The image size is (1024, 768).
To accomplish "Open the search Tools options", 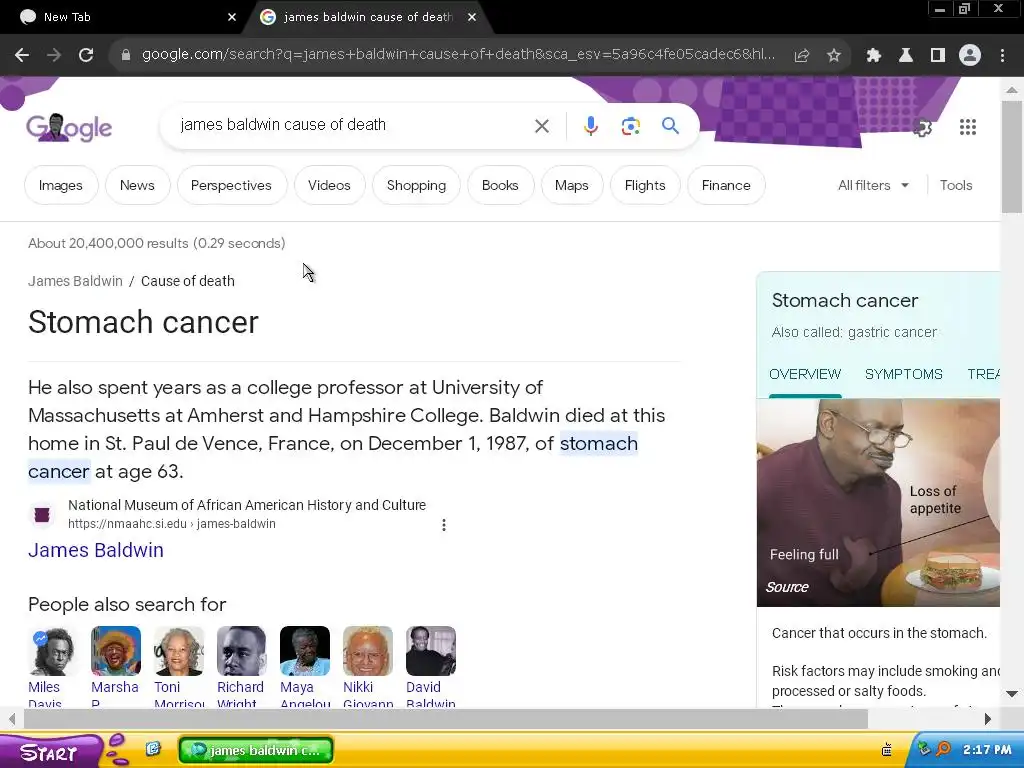I will tap(956, 185).
